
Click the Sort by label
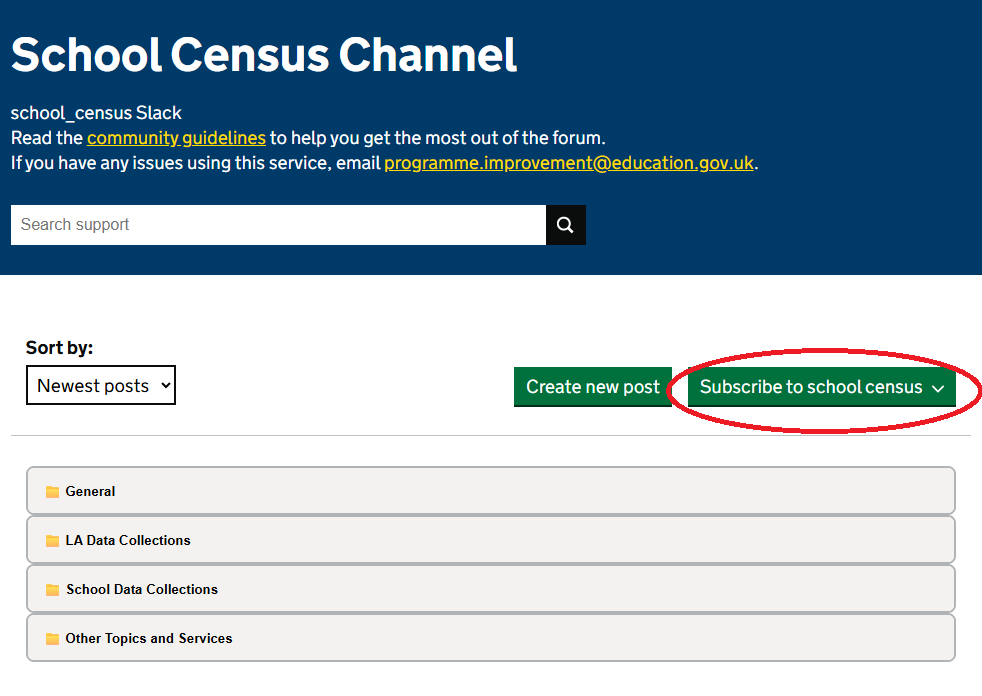(59, 348)
